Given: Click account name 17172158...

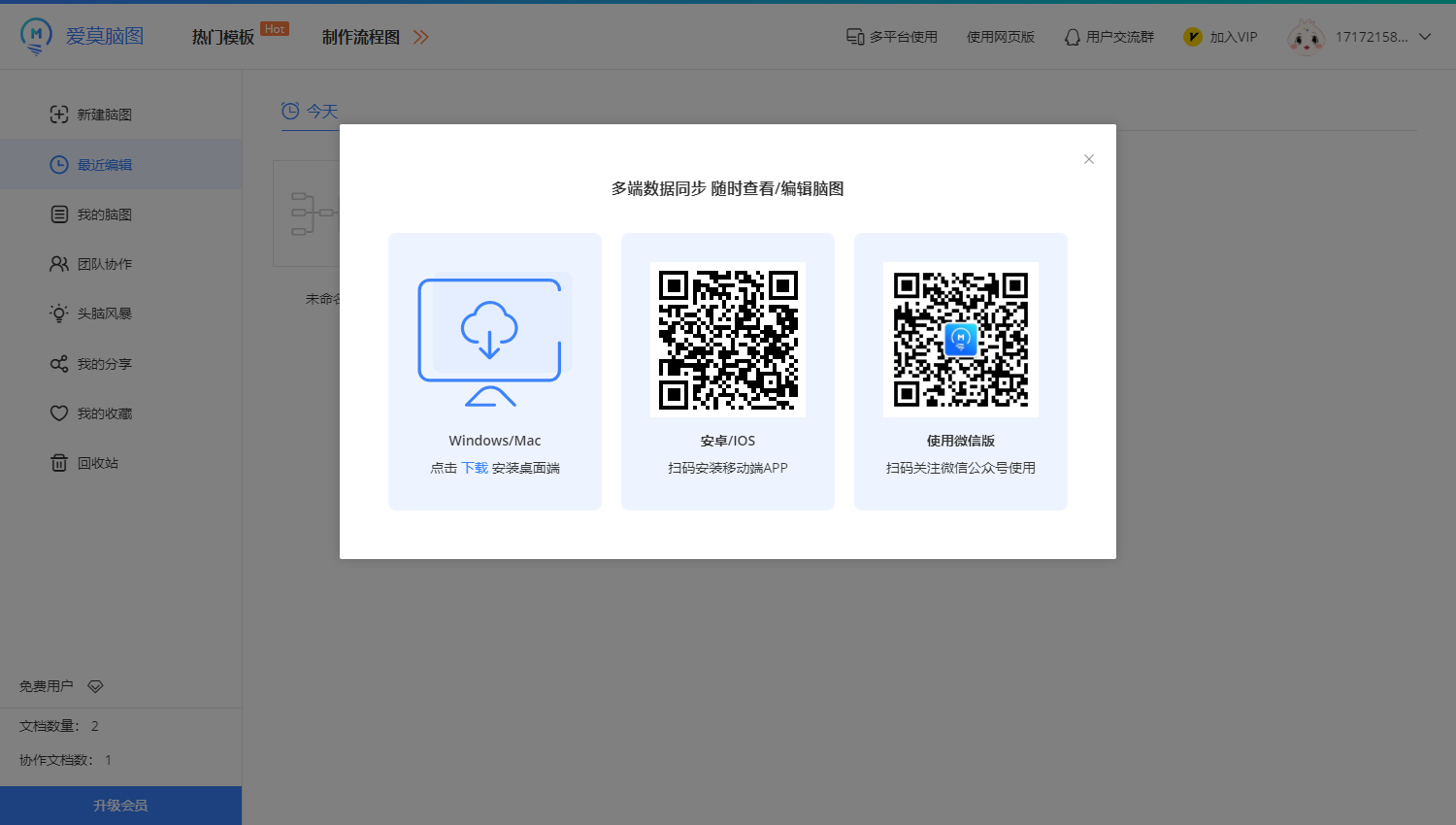Looking at the screenshot, I should coord(1372,37).
